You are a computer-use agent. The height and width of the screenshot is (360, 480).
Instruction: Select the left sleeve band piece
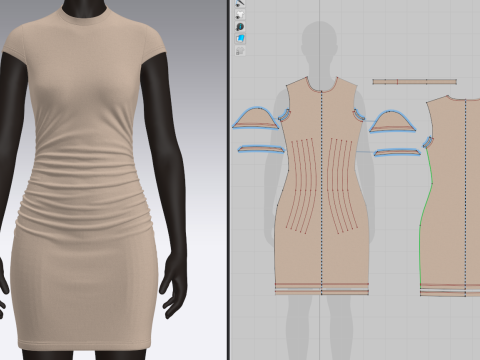pyautogui.click(x=261, y=149)
